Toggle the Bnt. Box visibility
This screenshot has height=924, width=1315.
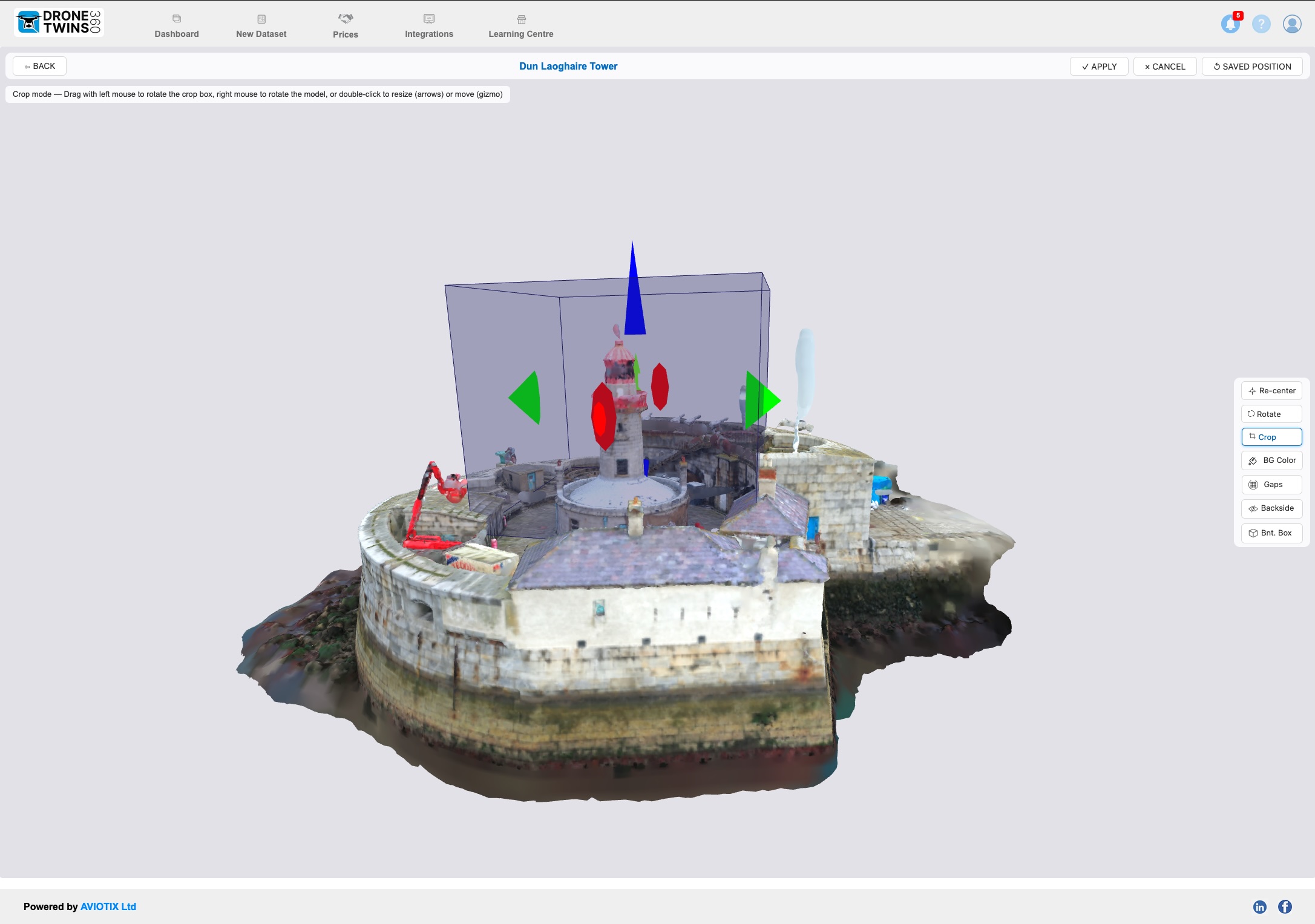point(1271,533)
